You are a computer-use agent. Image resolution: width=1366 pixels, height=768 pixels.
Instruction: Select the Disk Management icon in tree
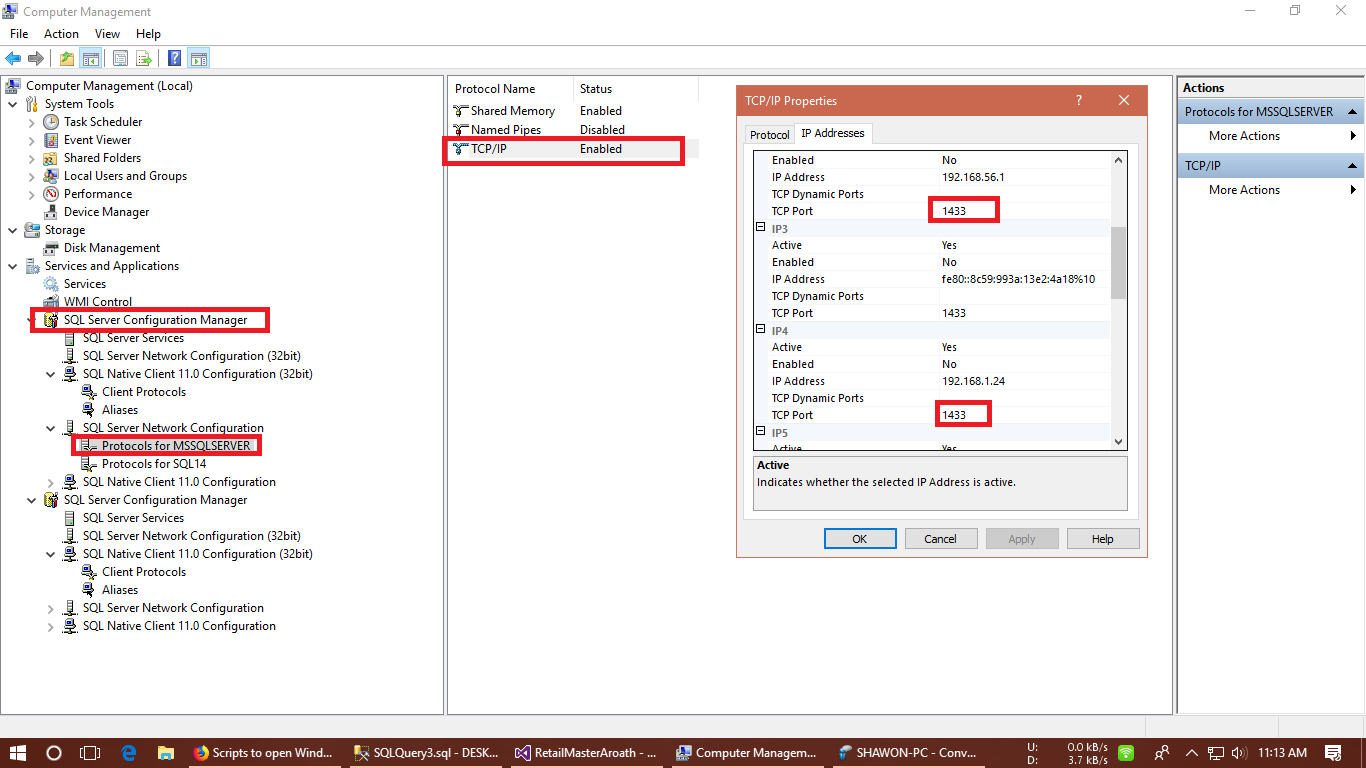tap(51, 248)
